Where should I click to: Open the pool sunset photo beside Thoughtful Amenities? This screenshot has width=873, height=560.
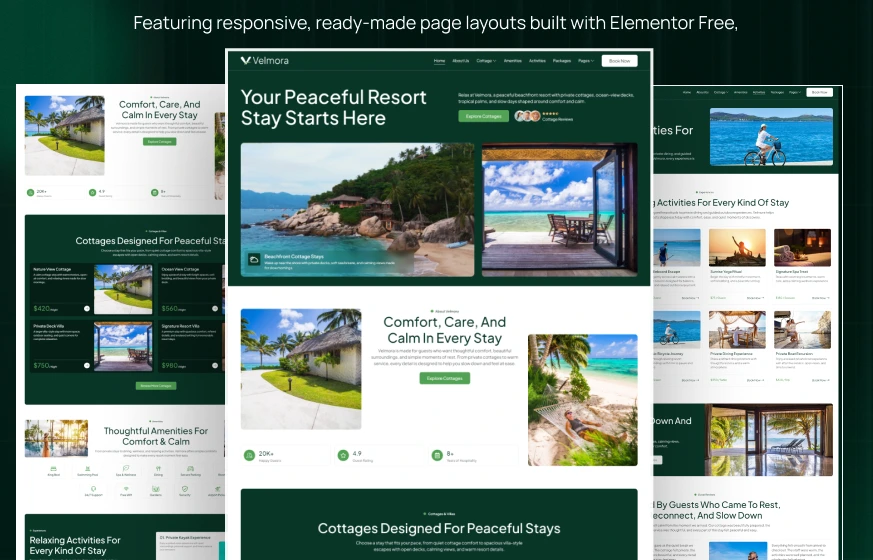(x=56, y=438)
